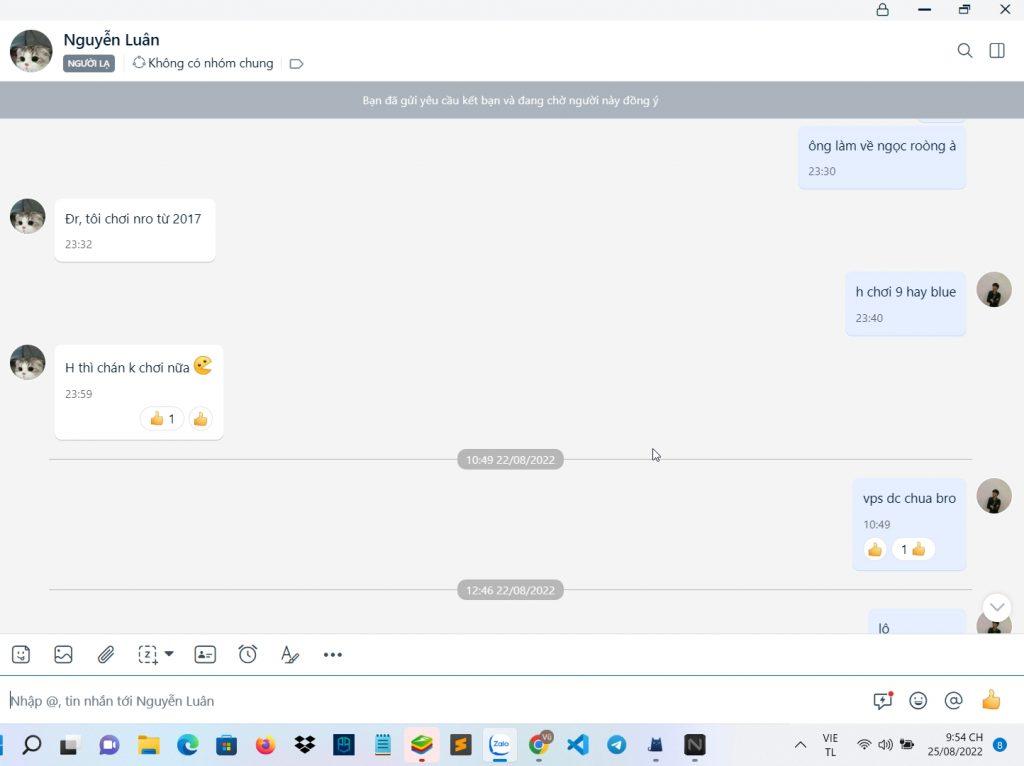The height and width of the screenshot is (766, 1024).
Task: Attach a file using the paperclip icon
Action: 106,655
